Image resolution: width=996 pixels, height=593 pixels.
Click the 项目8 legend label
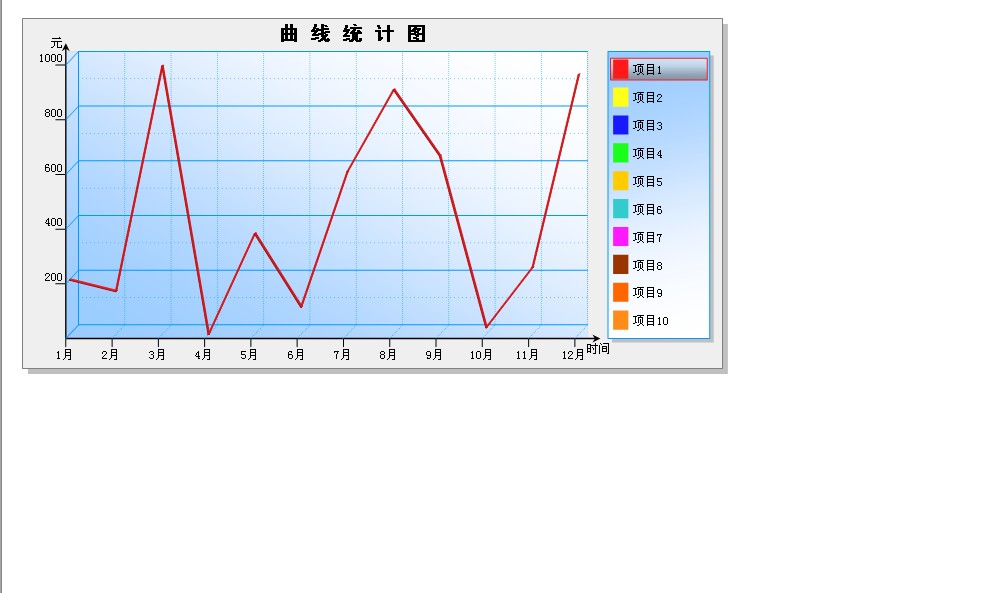(647, 265)
